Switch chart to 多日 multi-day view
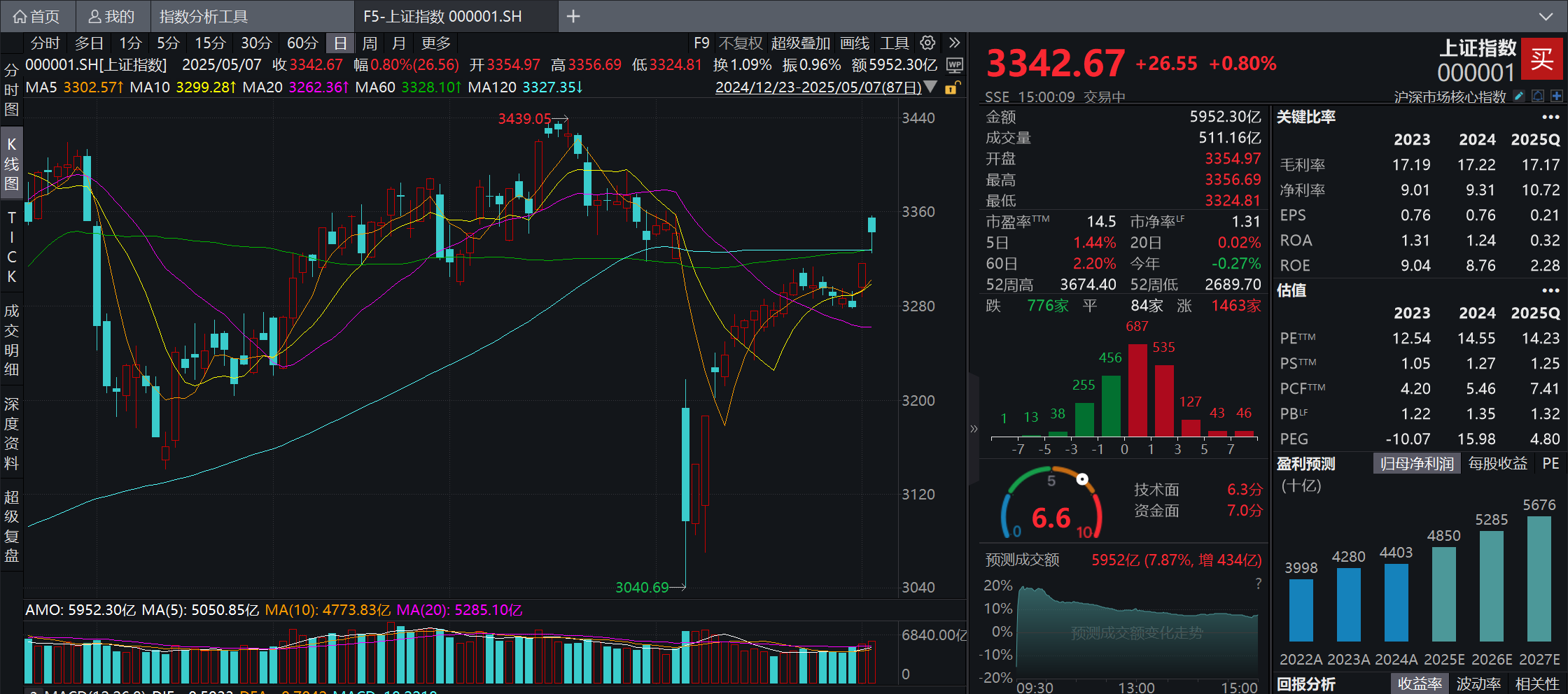This screenshot has height=694, width=1568. pos(89,43)
